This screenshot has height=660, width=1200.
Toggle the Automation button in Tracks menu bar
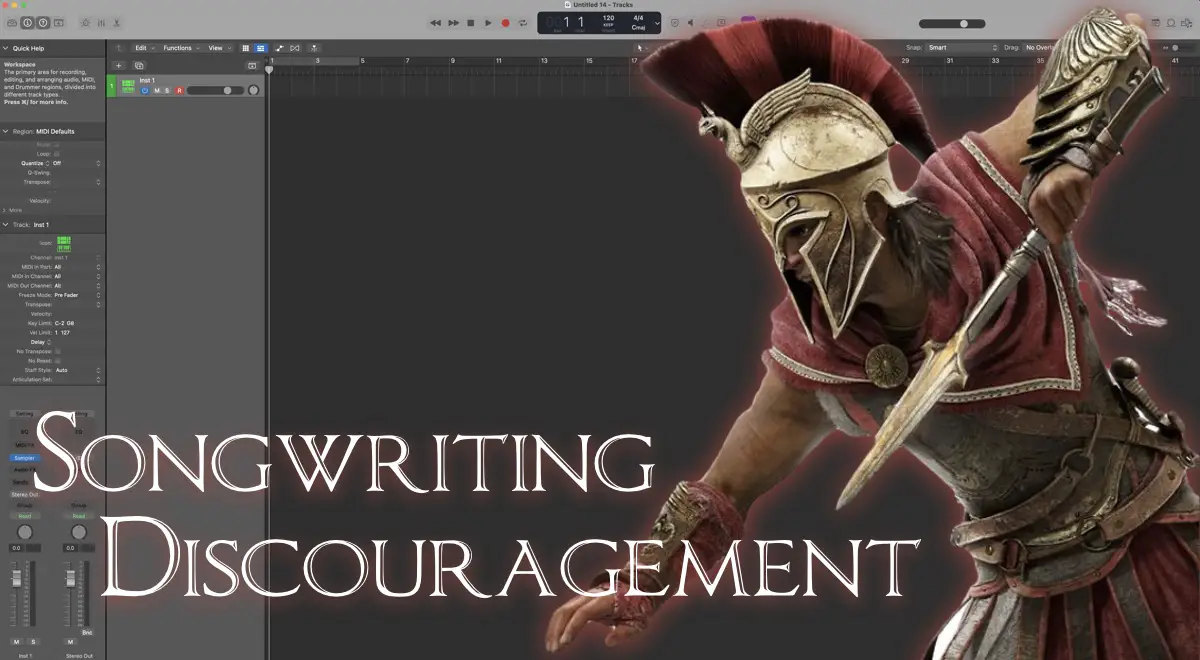[280, 48]
